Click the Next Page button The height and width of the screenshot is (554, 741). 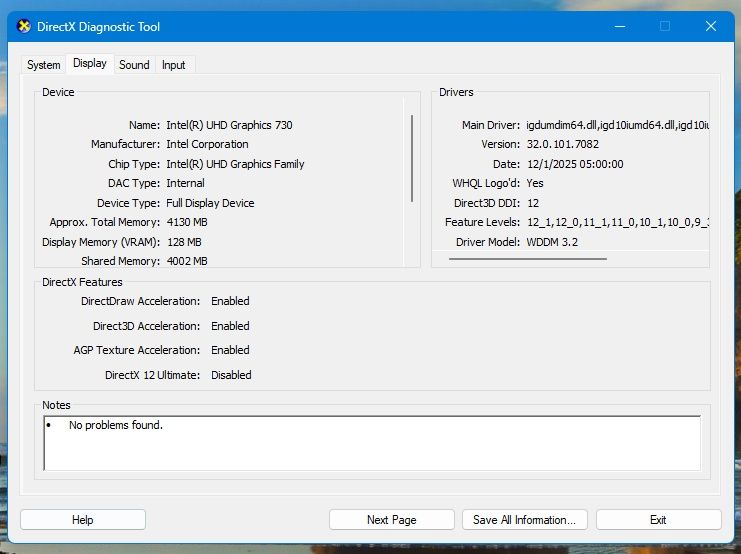[x=392, y=520]
